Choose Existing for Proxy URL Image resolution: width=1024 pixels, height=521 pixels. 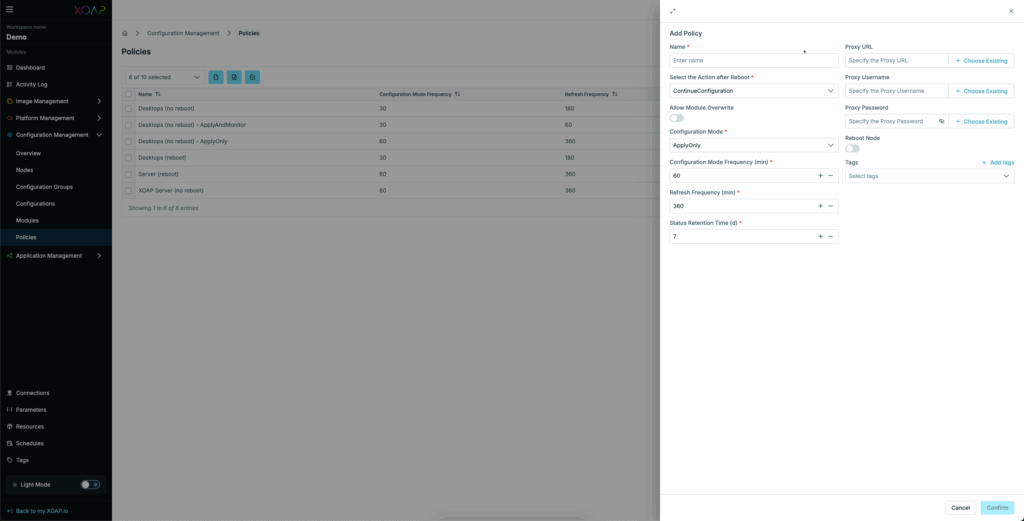coord(981,61)
